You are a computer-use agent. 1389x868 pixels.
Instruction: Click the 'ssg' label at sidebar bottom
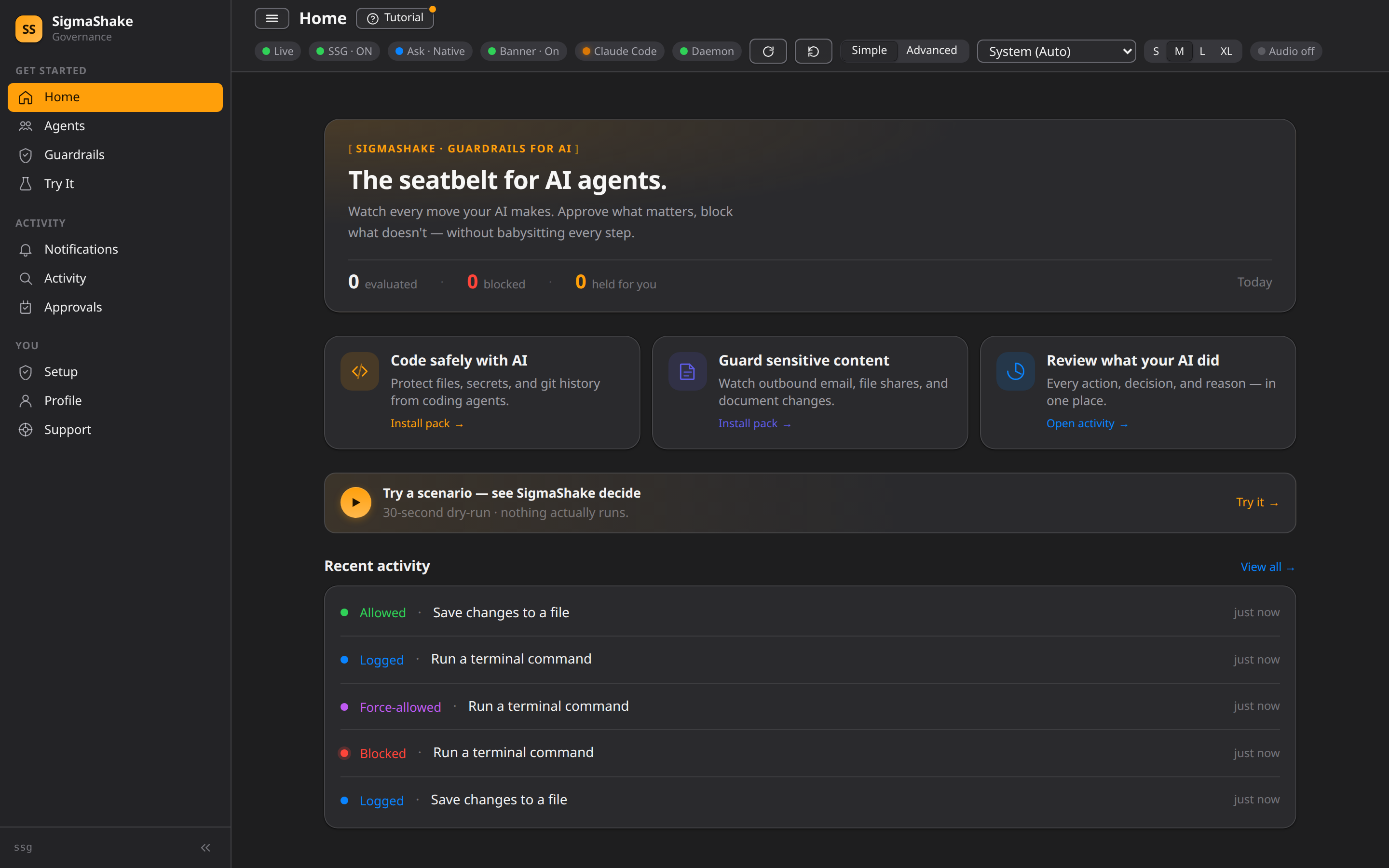click(23, 847)
